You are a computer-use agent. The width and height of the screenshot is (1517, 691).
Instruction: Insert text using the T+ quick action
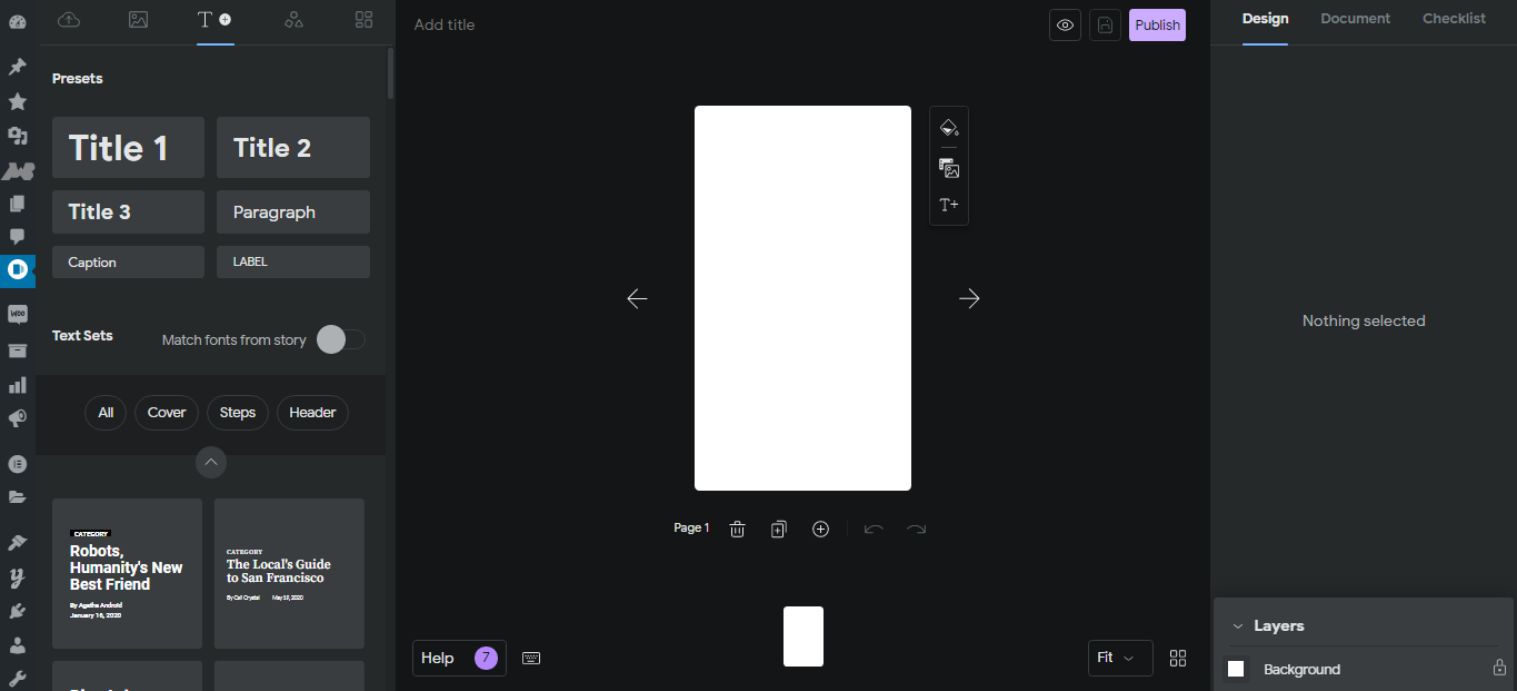coord(948,204)
